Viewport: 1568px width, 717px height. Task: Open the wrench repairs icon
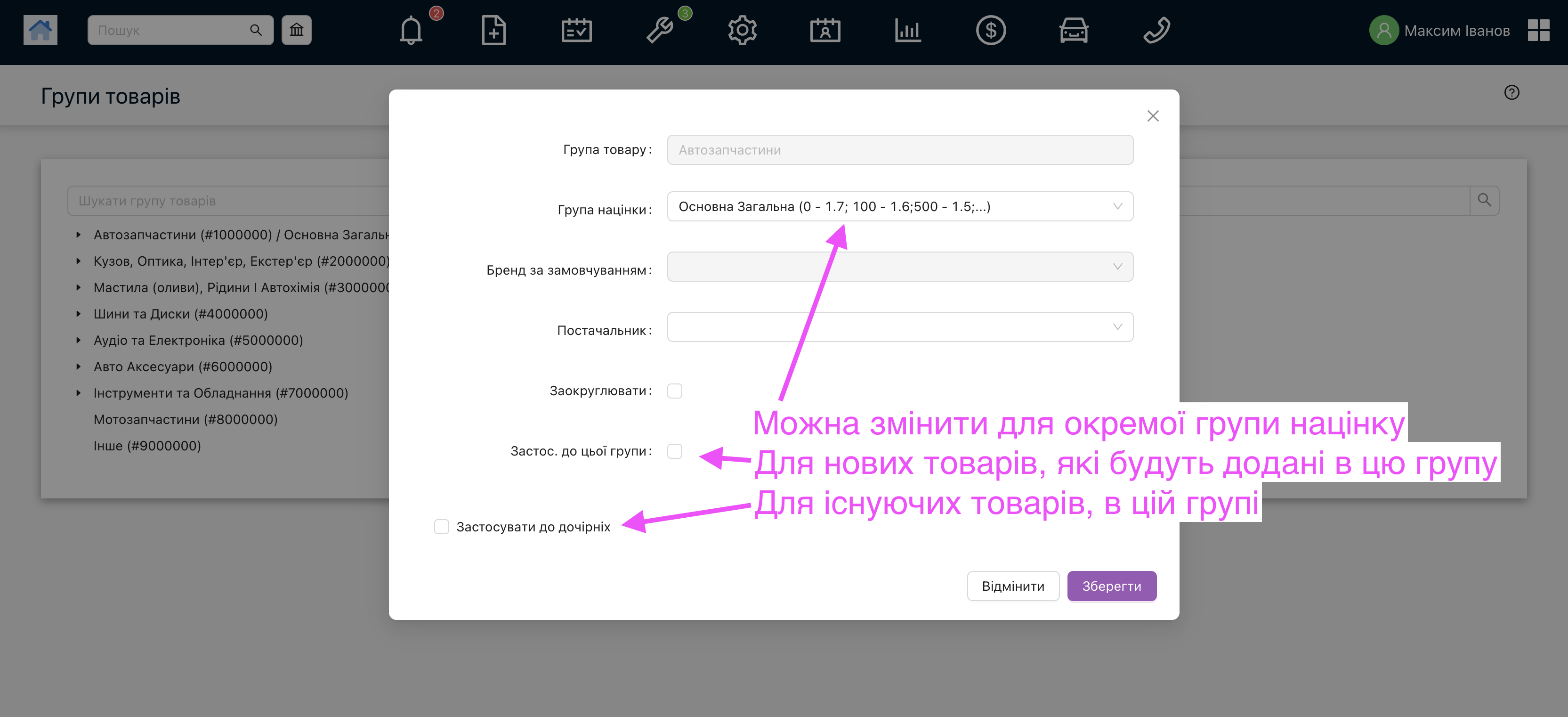point(660,30)
